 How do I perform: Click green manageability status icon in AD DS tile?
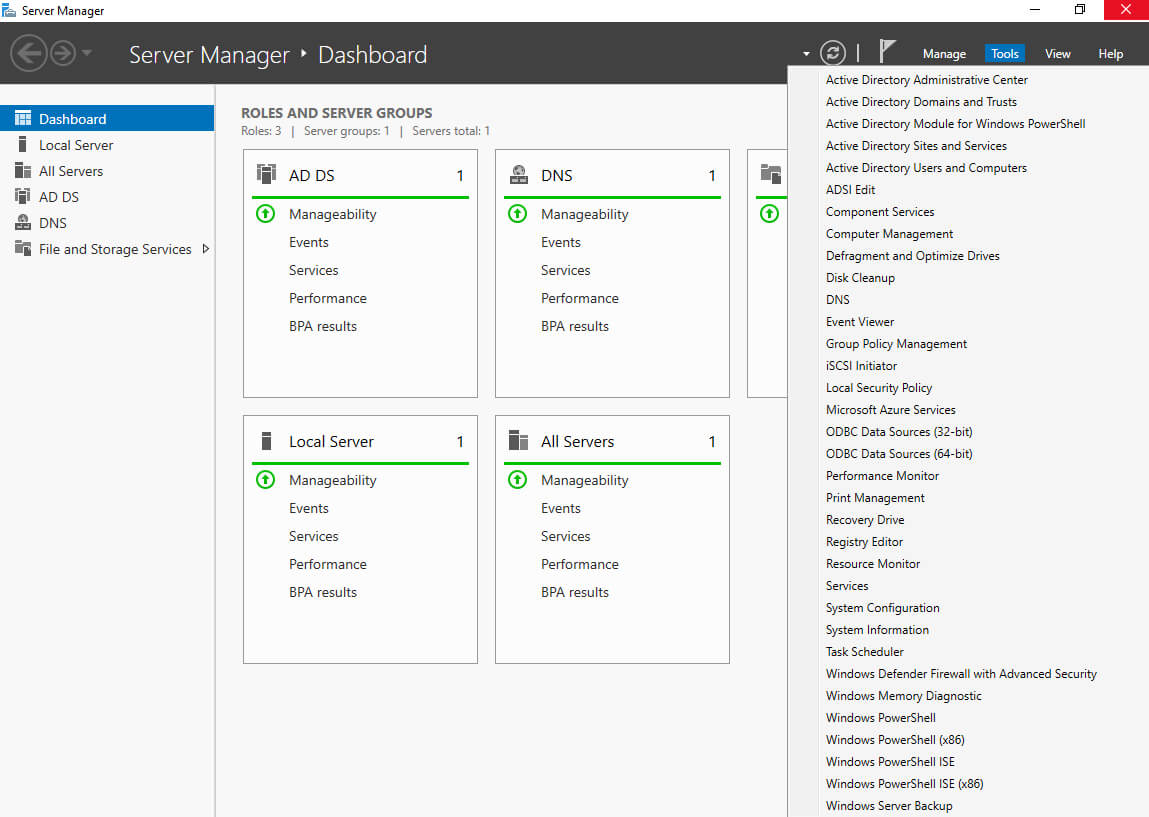[x=265, y=214]
